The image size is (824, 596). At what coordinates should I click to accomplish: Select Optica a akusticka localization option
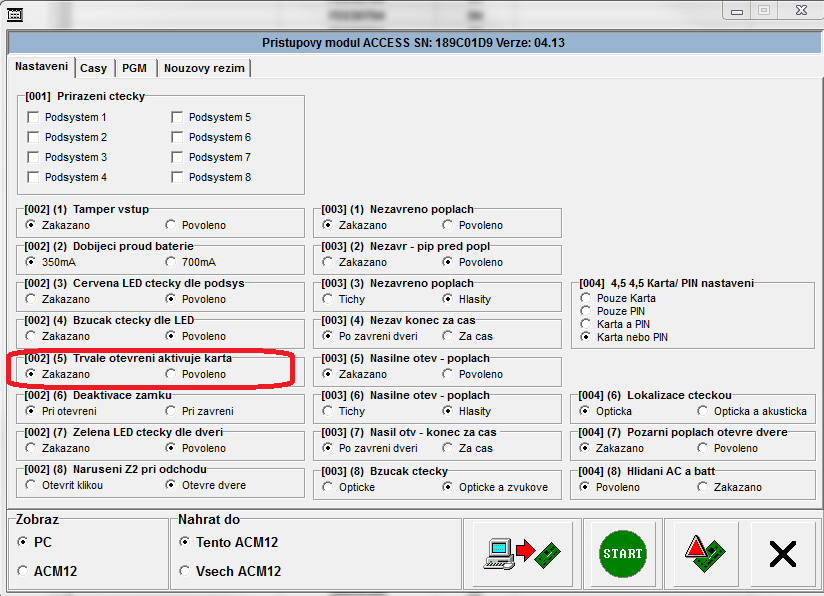pyautogui.click(x=703, y=411)
